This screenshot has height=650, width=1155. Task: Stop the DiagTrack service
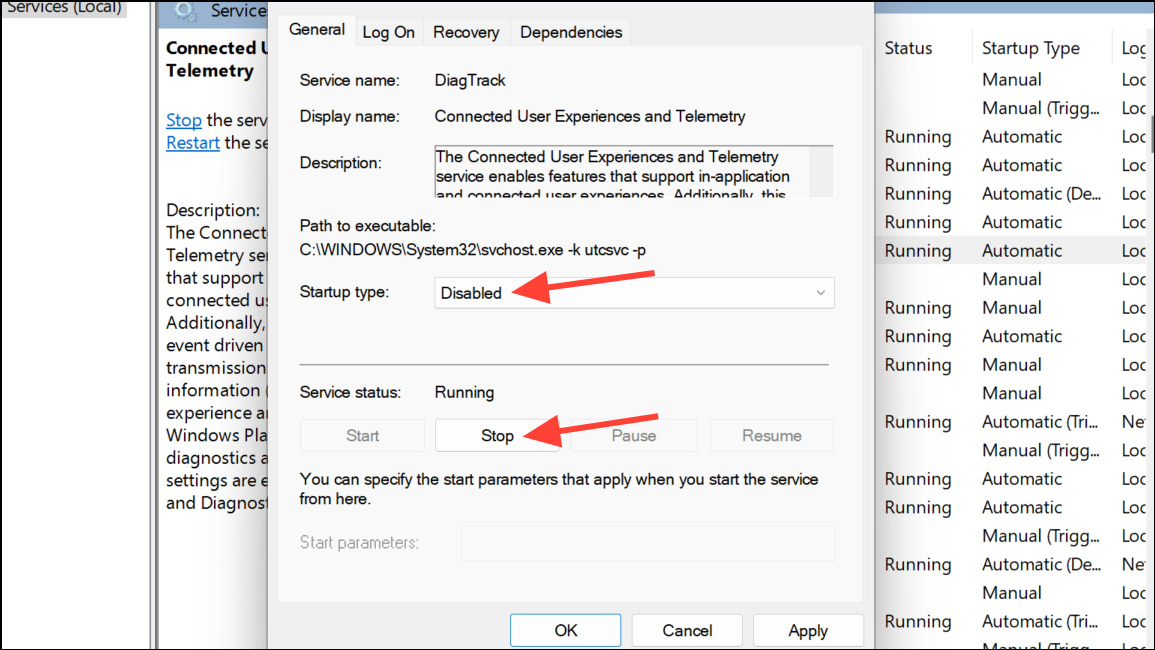[497, 435]
